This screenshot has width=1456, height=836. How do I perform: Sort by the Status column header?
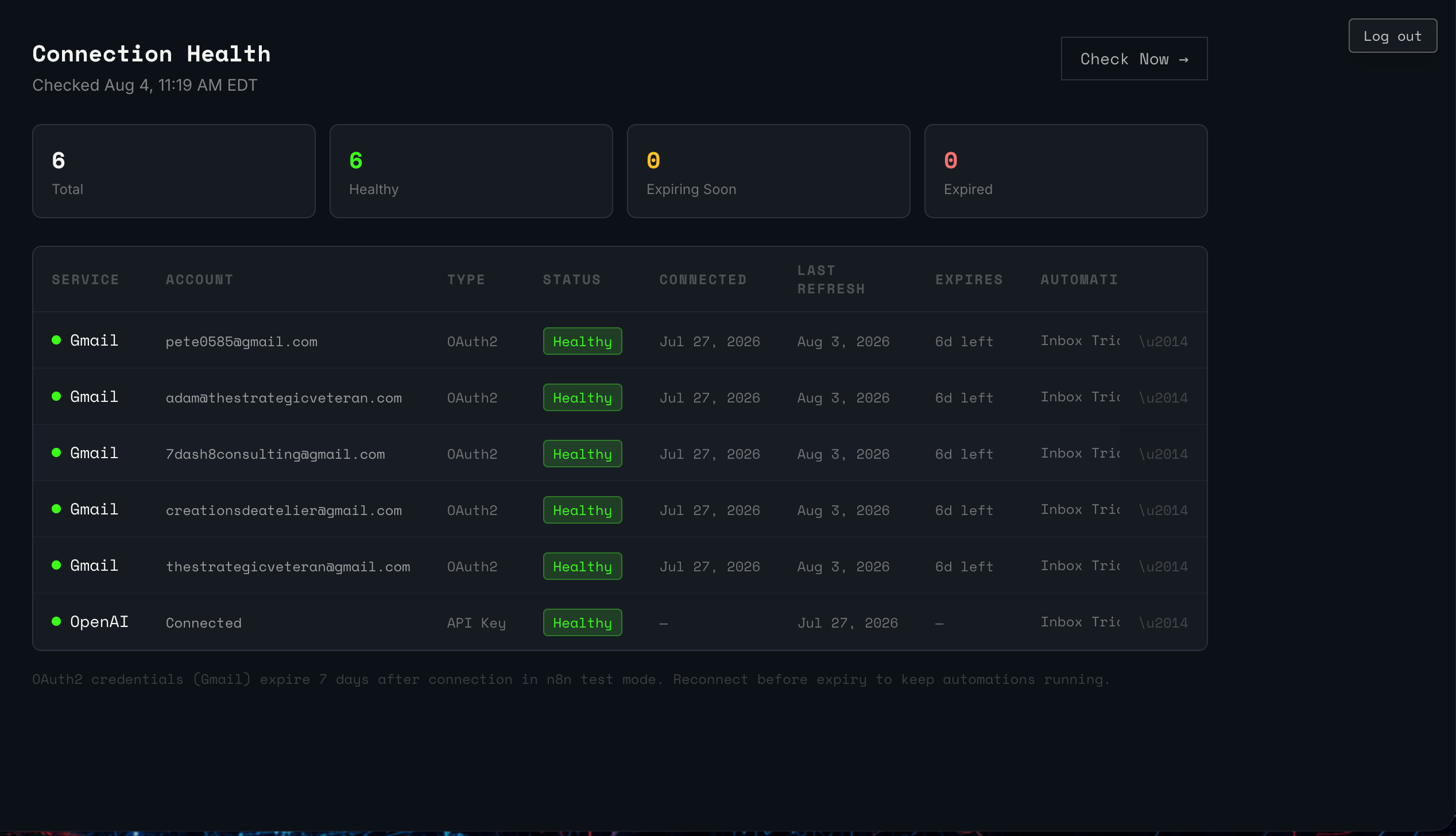pos(572,280)
